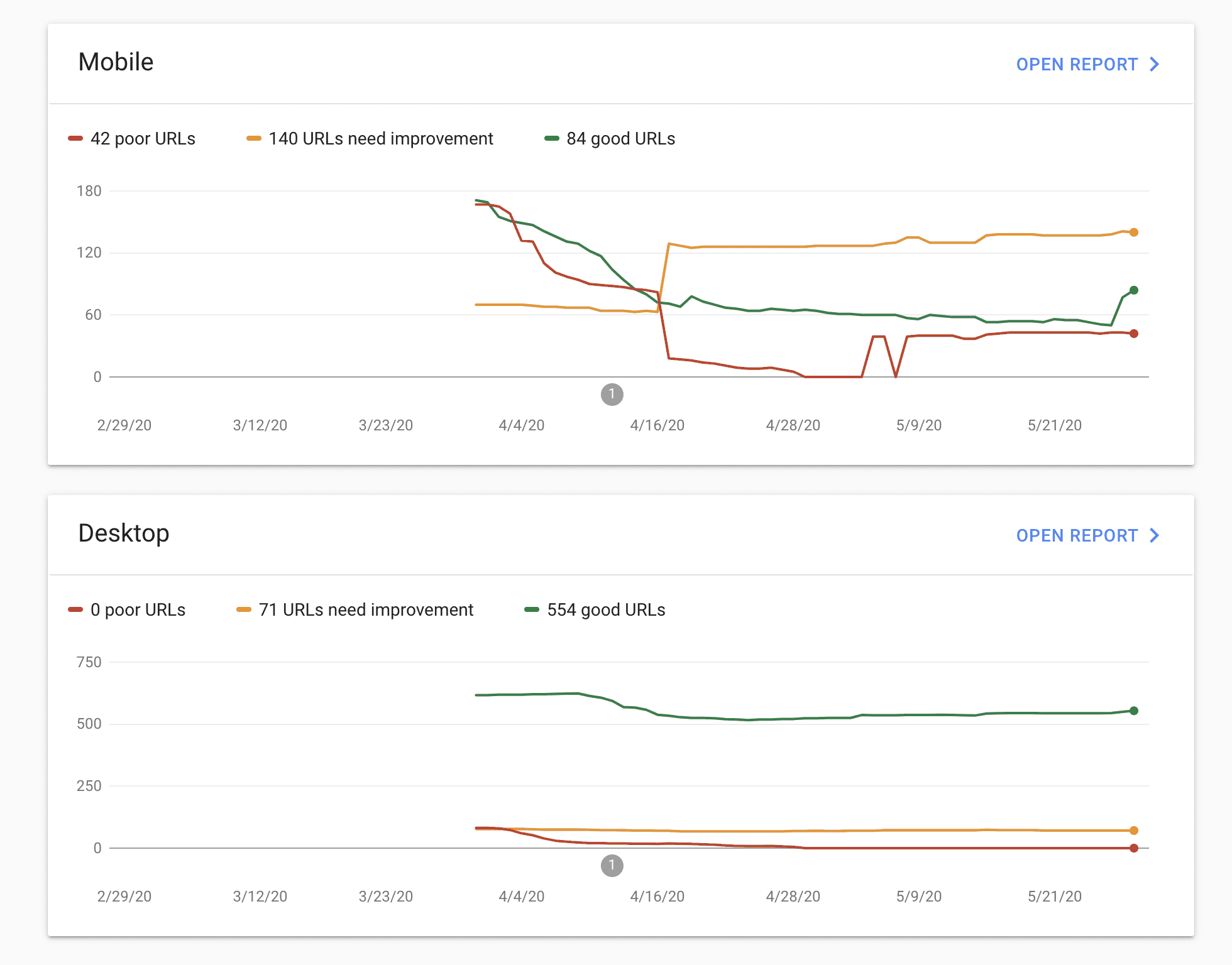This screenshot has height=965, width=1232.
Task: Click the orange legend dash for 140 URLs need improvement
Action: (253, 138)
